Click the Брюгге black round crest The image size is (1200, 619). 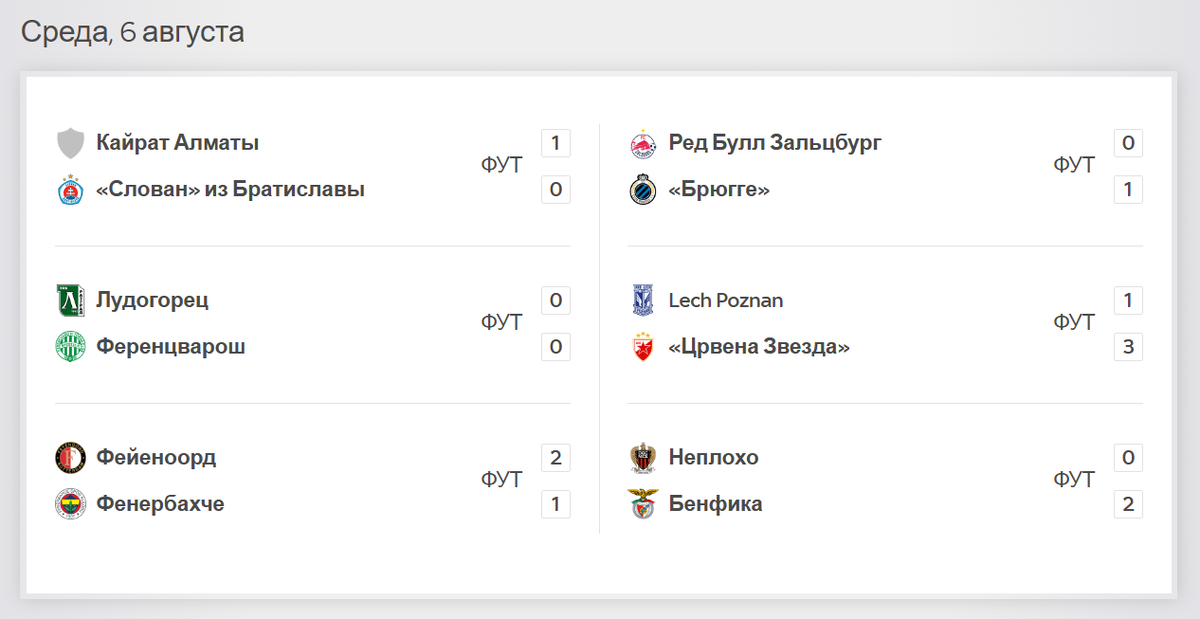642,190
